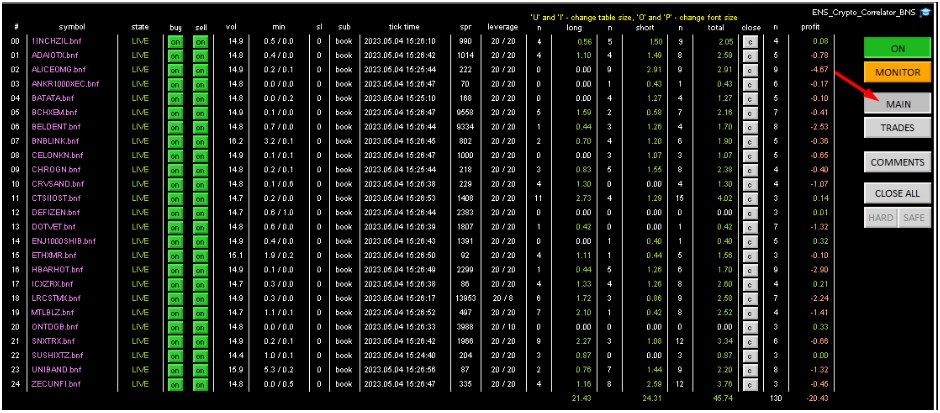Screen dimensions: 940x413
Task: Close positions for ZECUNFI.bnf with c button
Action: tap(751, 384)
